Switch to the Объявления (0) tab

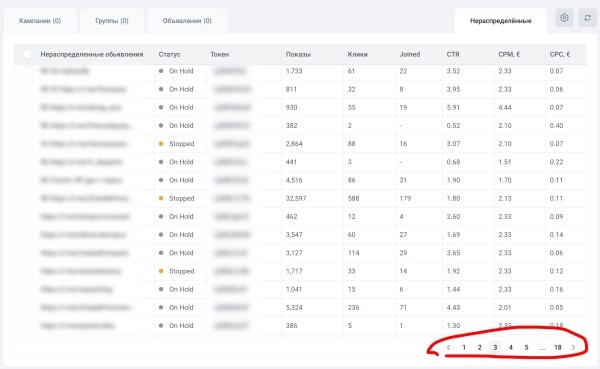pyautogui.click(x=187, y=21)
